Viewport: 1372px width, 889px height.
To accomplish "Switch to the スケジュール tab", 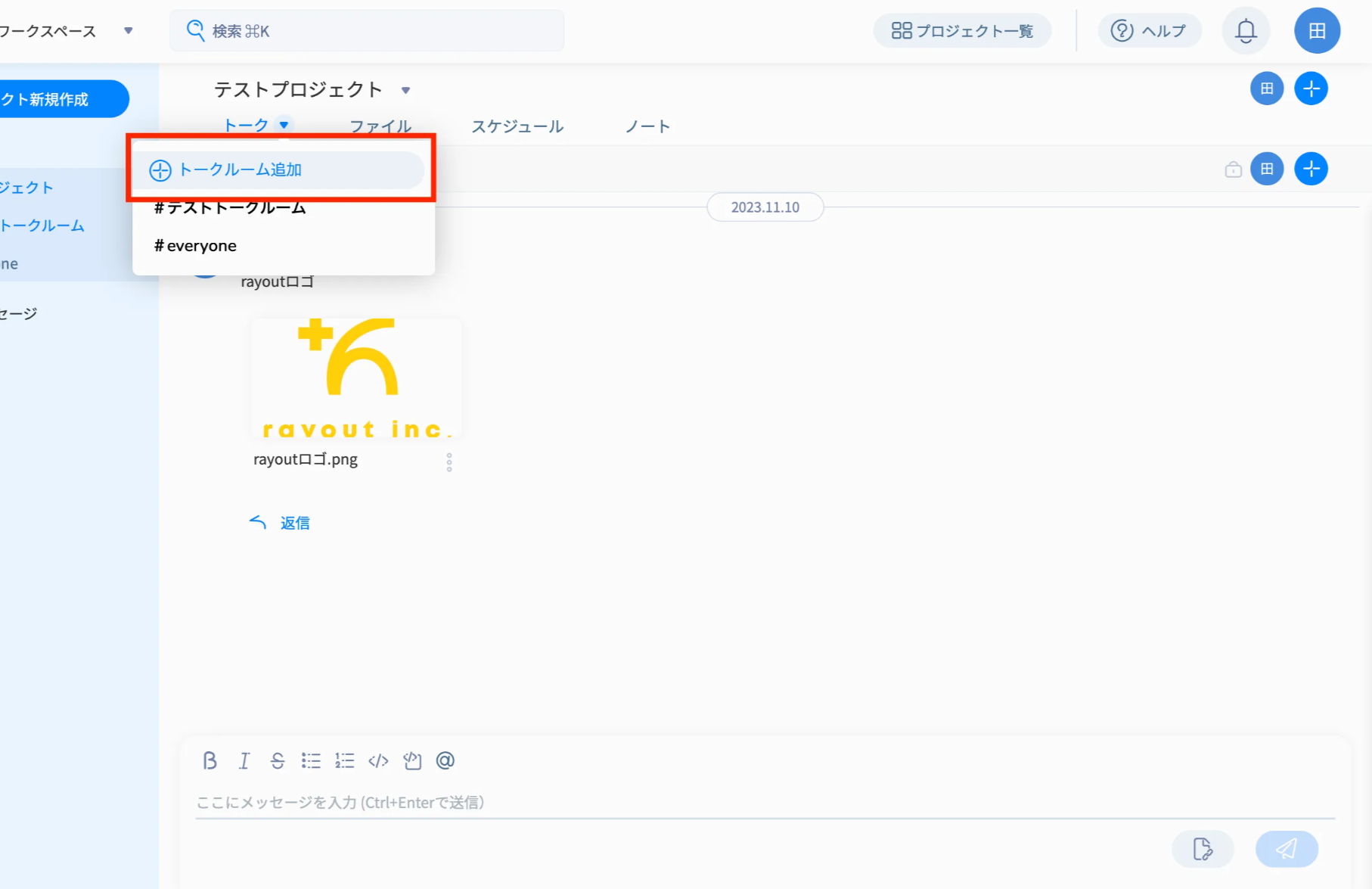I will coord(518,126).
